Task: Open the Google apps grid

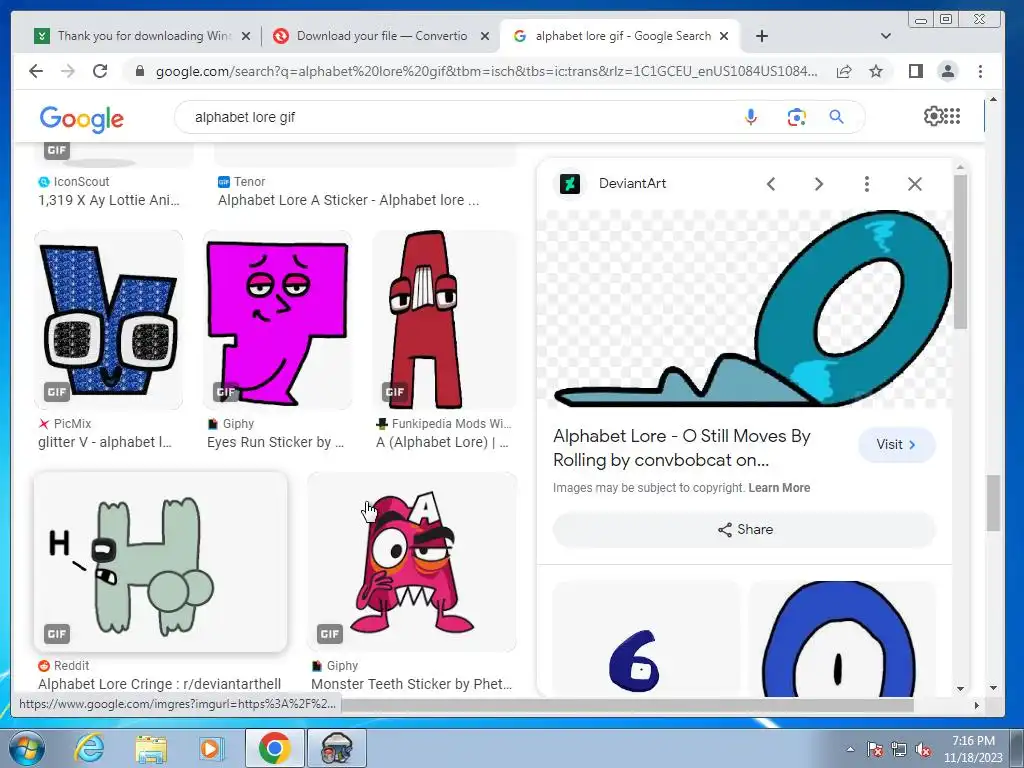Action: click(952, 116)
